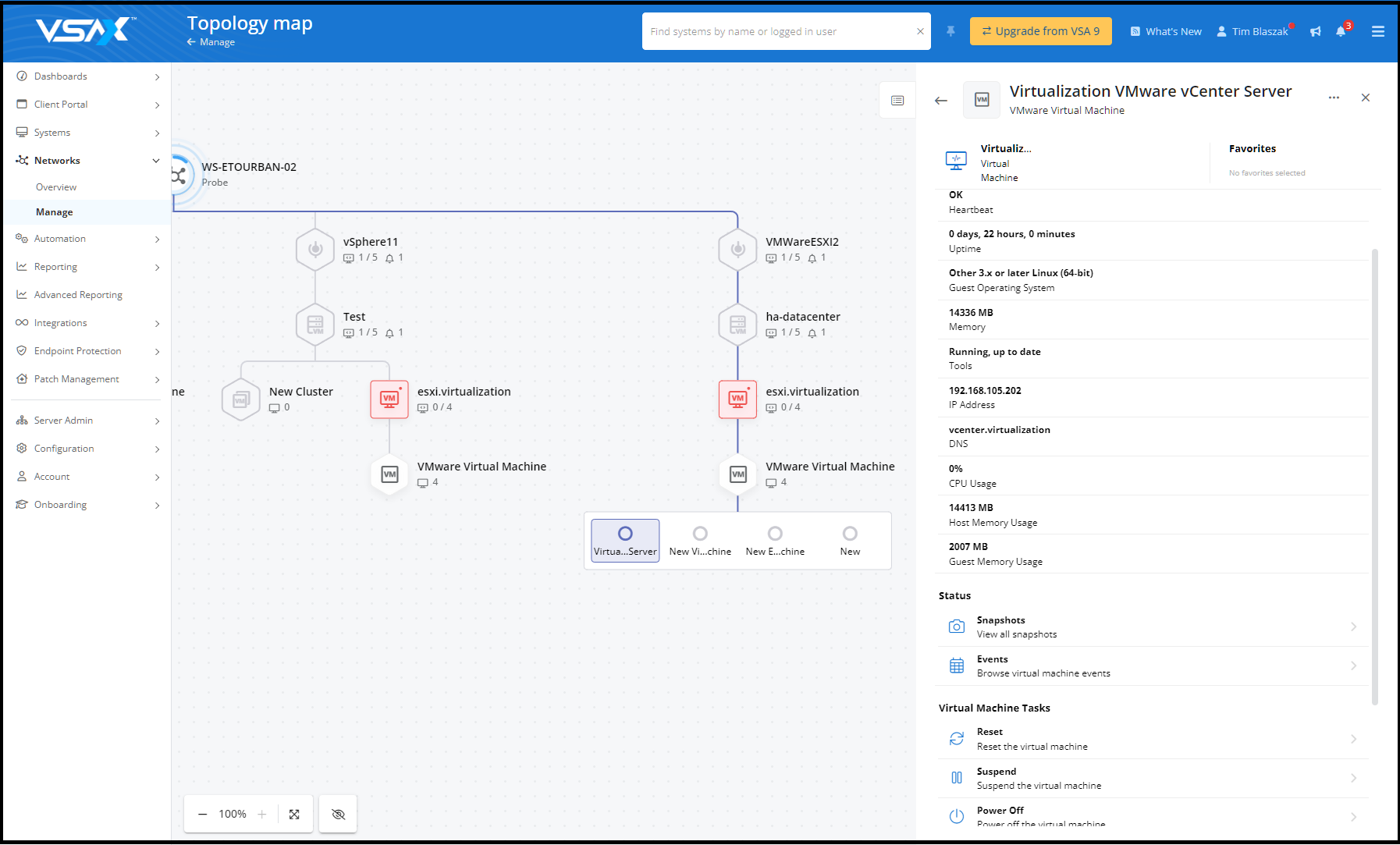Select the vSphere11 node icon
Viewport: 1400px width, 845px height.
(x=315, y=250)
